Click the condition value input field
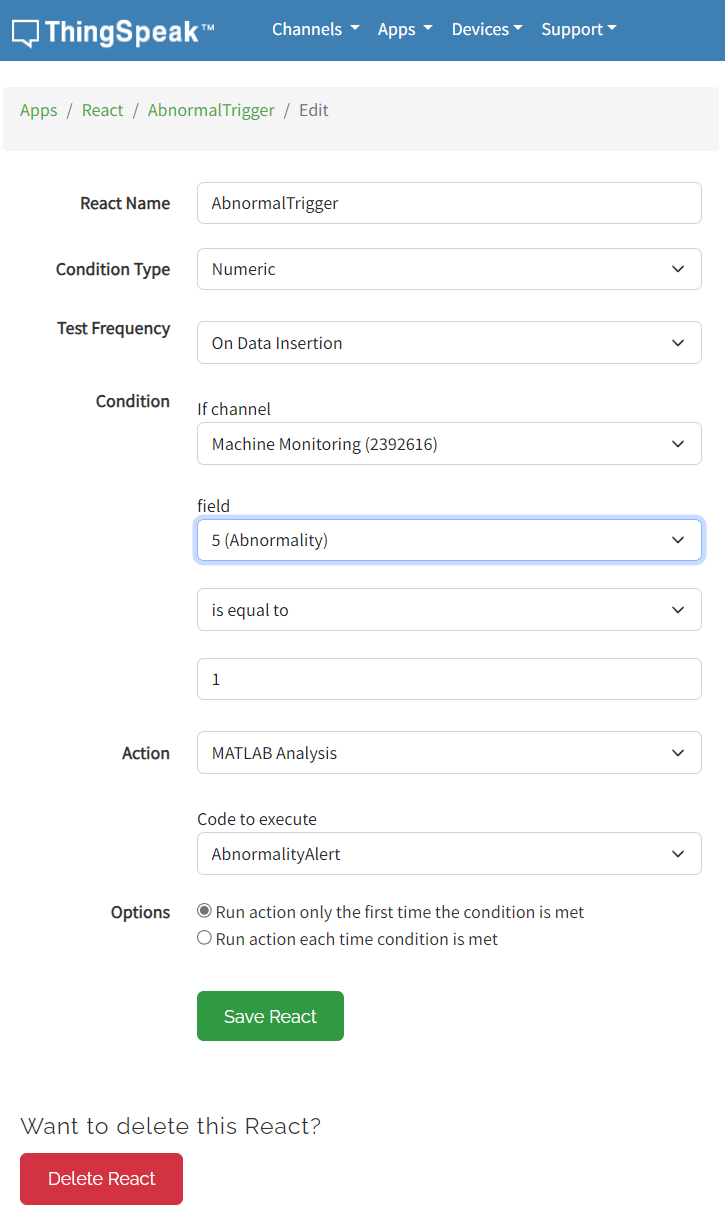Screen dimensions: 725x1231 pos(449,679)
